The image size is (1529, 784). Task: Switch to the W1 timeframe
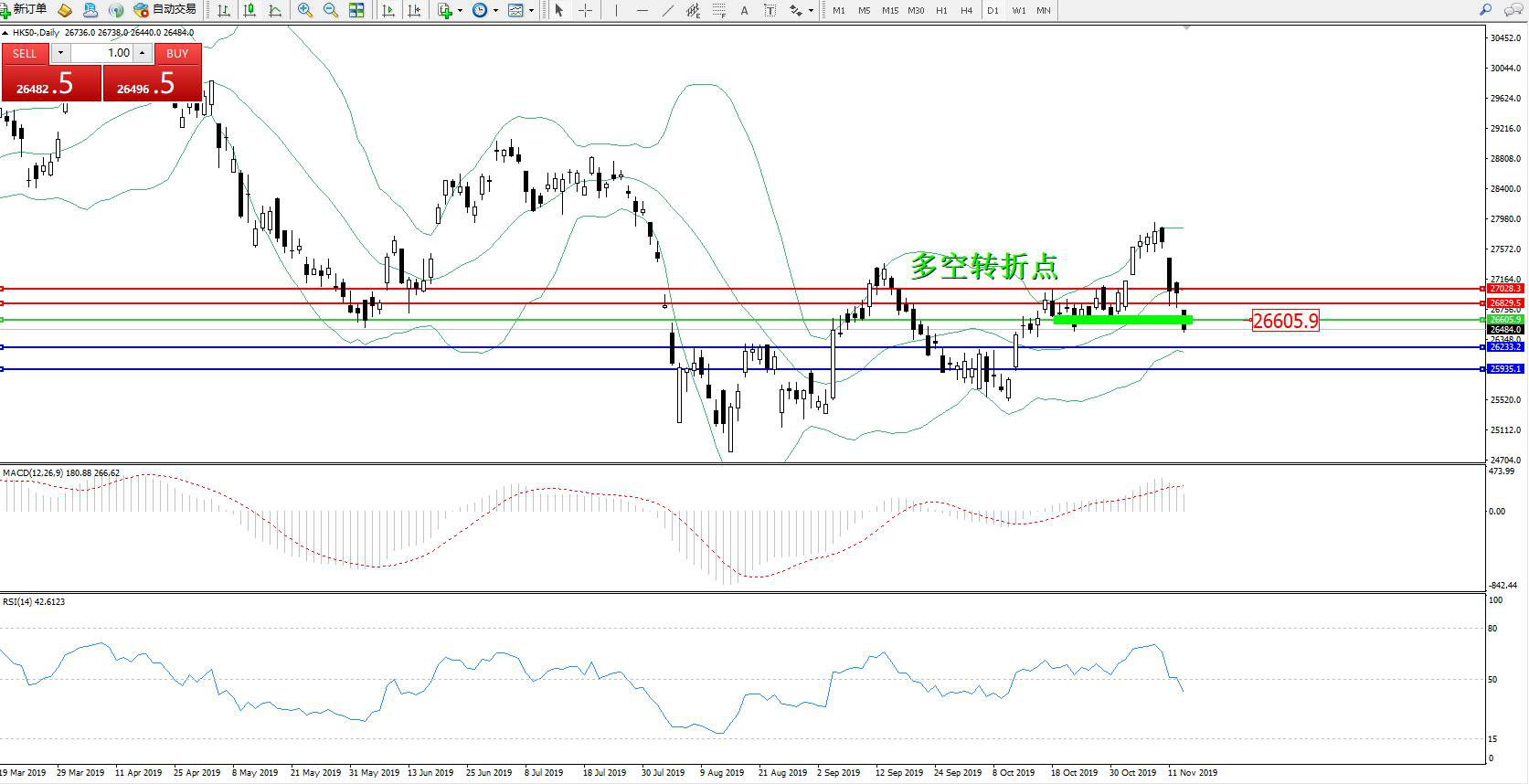(x=1018, y=11)
